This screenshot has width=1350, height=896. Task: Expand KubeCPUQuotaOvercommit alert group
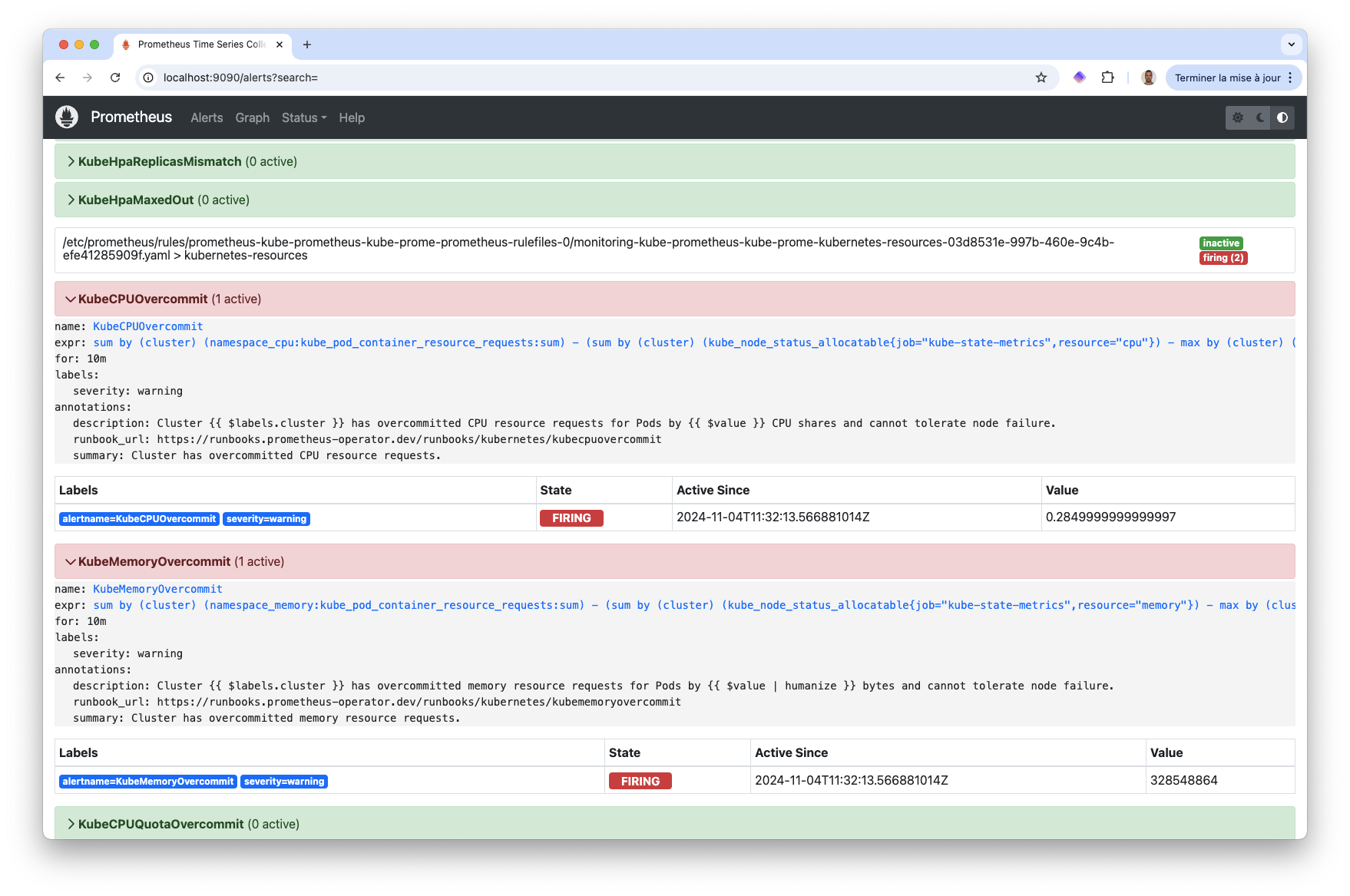coord(160,824)
